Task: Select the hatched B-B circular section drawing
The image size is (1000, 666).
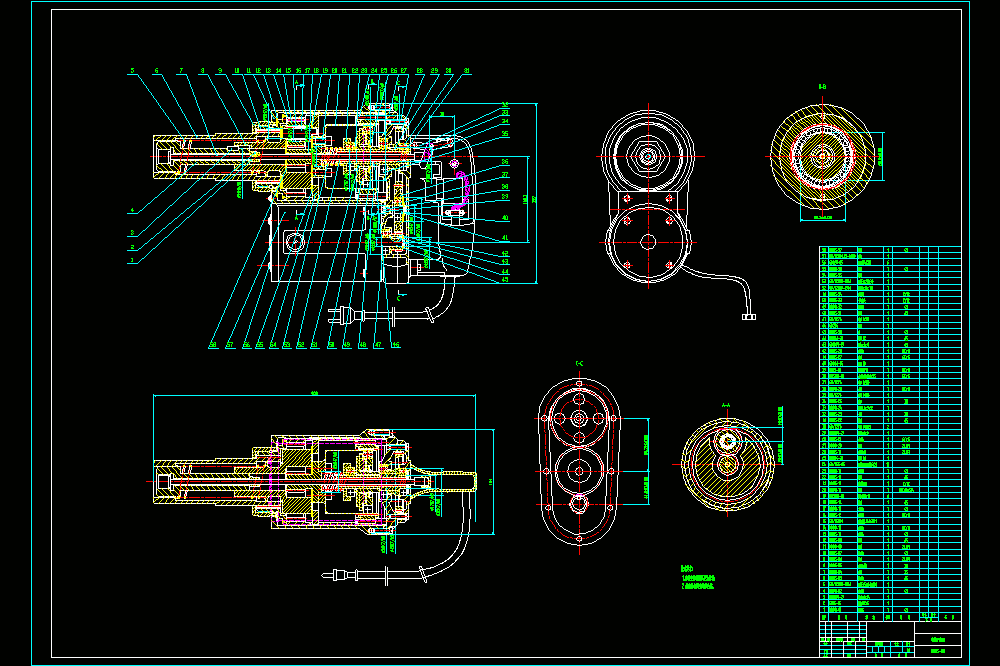Action: (x=822, y=156)
